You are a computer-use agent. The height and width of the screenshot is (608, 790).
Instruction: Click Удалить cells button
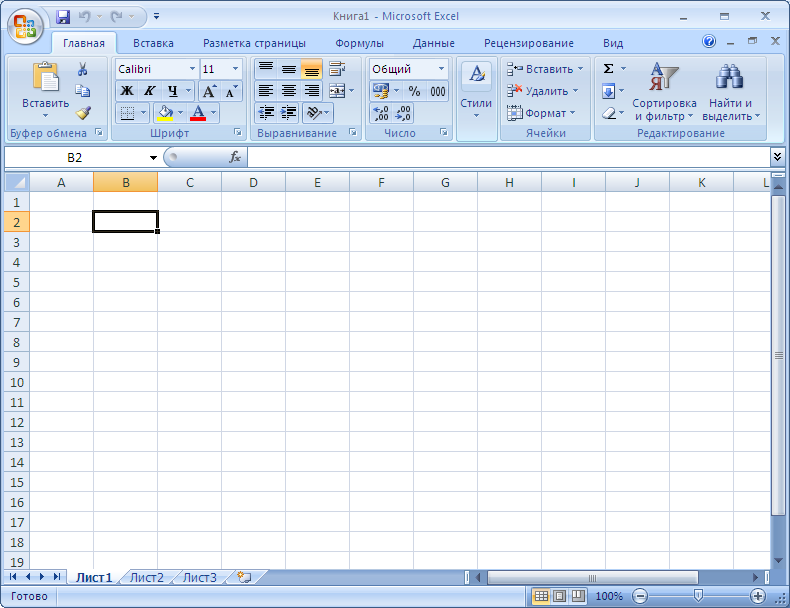coord(543,91)
